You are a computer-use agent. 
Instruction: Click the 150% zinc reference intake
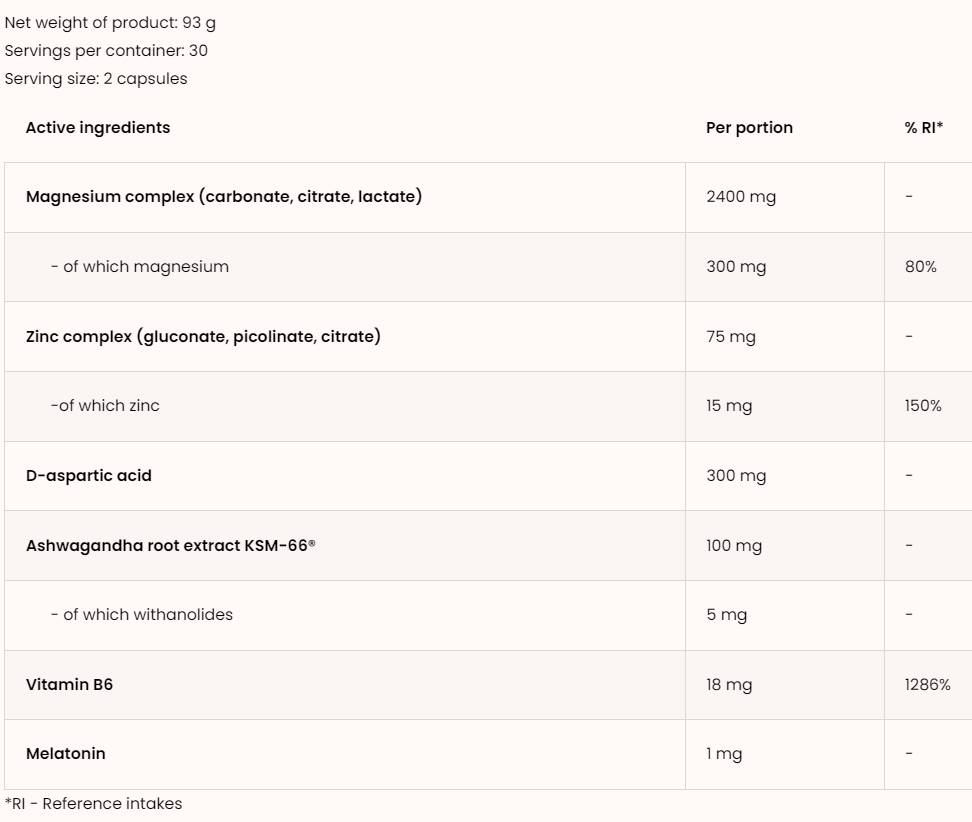point(923,406)
